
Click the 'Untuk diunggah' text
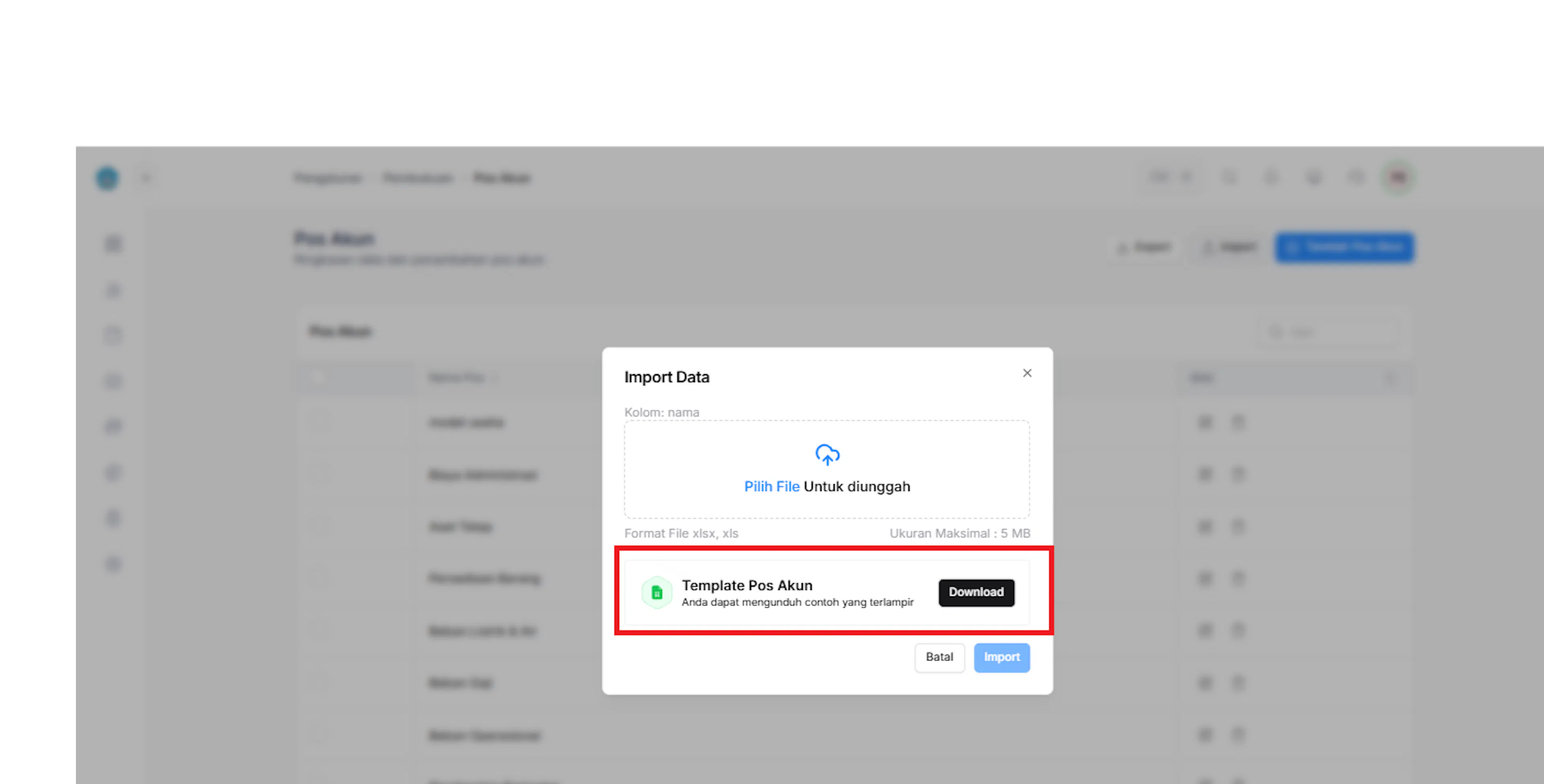856,486
